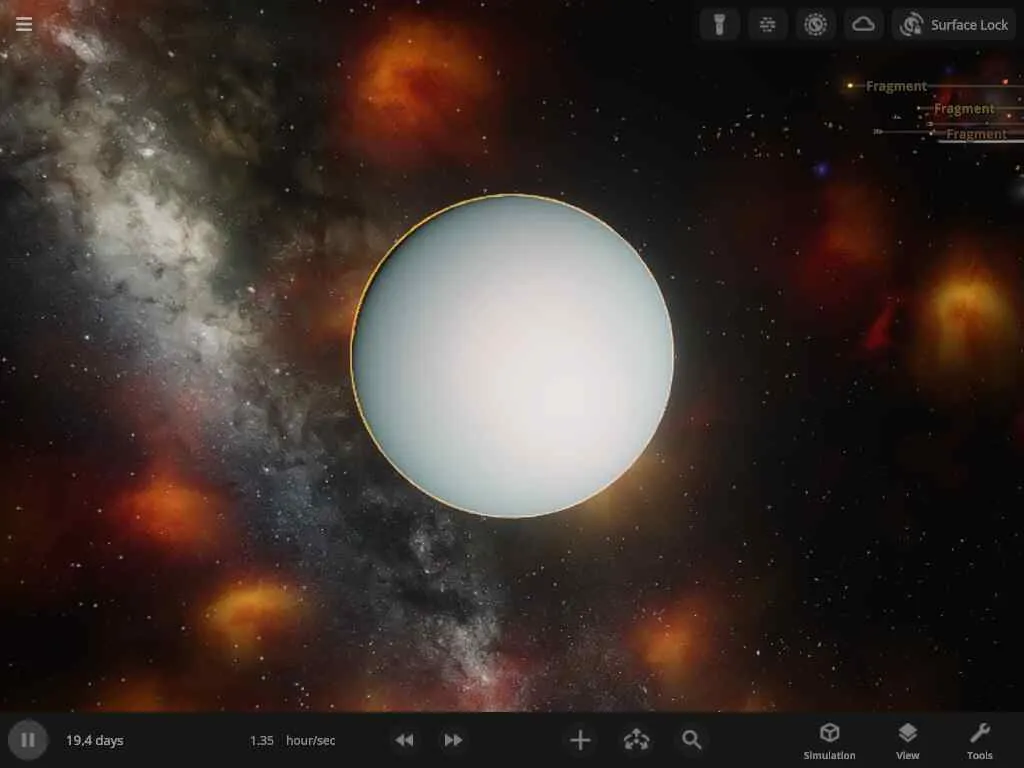
Task: Click the 19.4 days elapsed time
Action: [95, 741]
